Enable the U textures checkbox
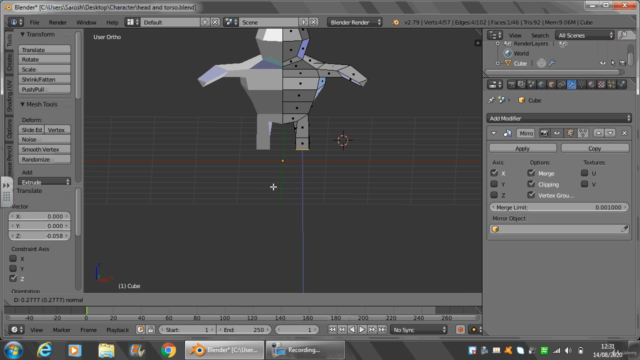This screenshot has height=360, width=640. (584, 173)
